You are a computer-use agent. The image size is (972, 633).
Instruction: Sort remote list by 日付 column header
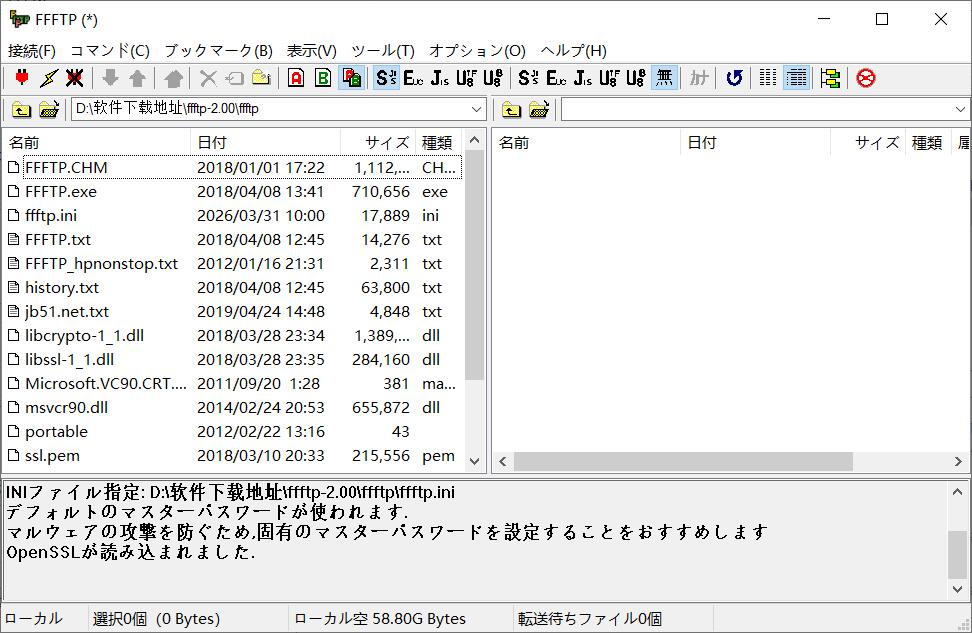tap(756, 143)
